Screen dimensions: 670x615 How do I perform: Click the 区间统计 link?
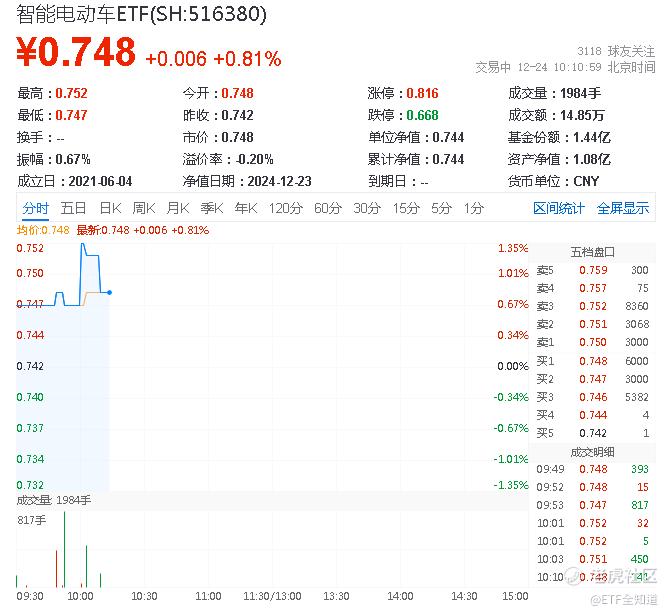[559, 208]
